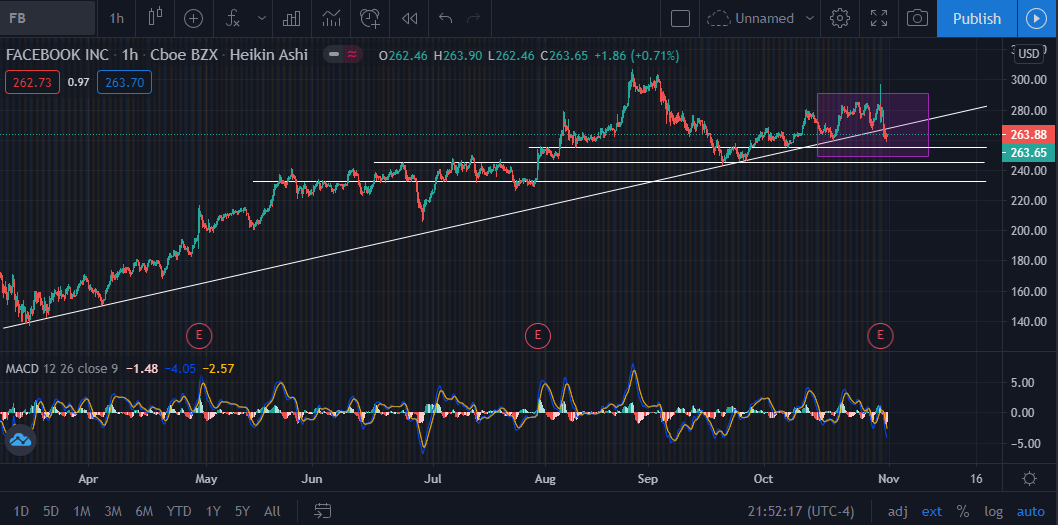Toggle the indicator values pill next to Heikin Ashi

(x=343, y=55)
